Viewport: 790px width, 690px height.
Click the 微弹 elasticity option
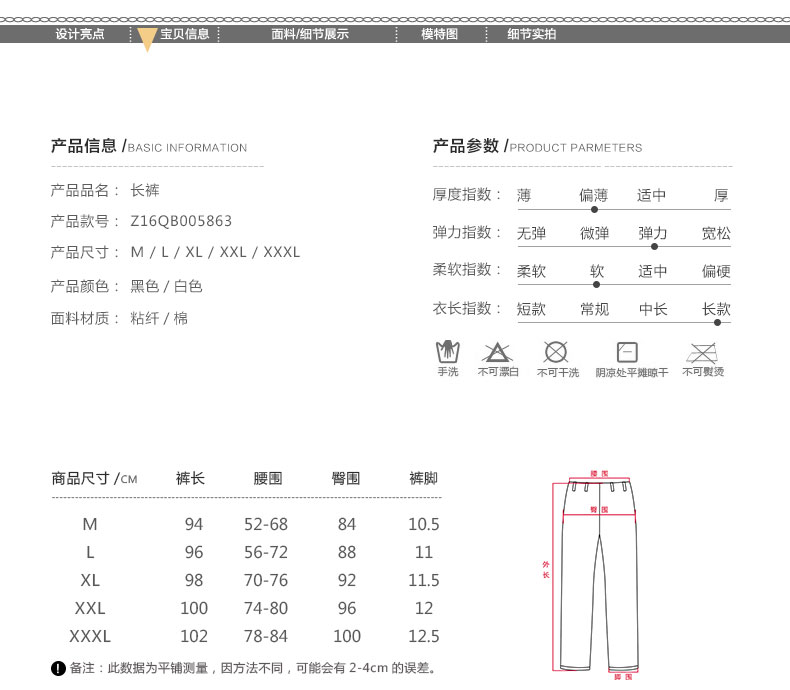coord(595,233)
